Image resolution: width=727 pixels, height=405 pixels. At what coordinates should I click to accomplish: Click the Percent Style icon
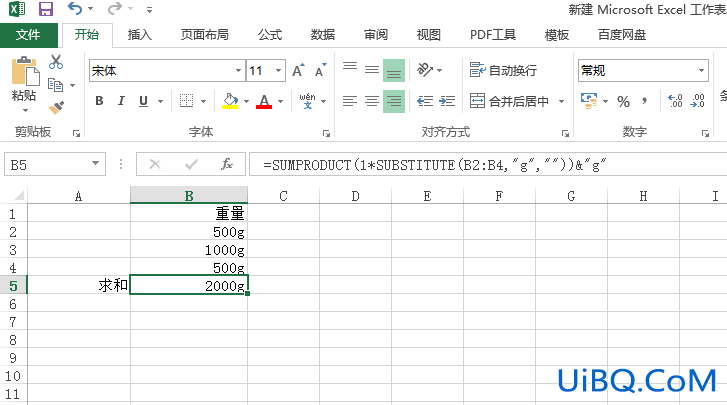[x=623, y=101]
